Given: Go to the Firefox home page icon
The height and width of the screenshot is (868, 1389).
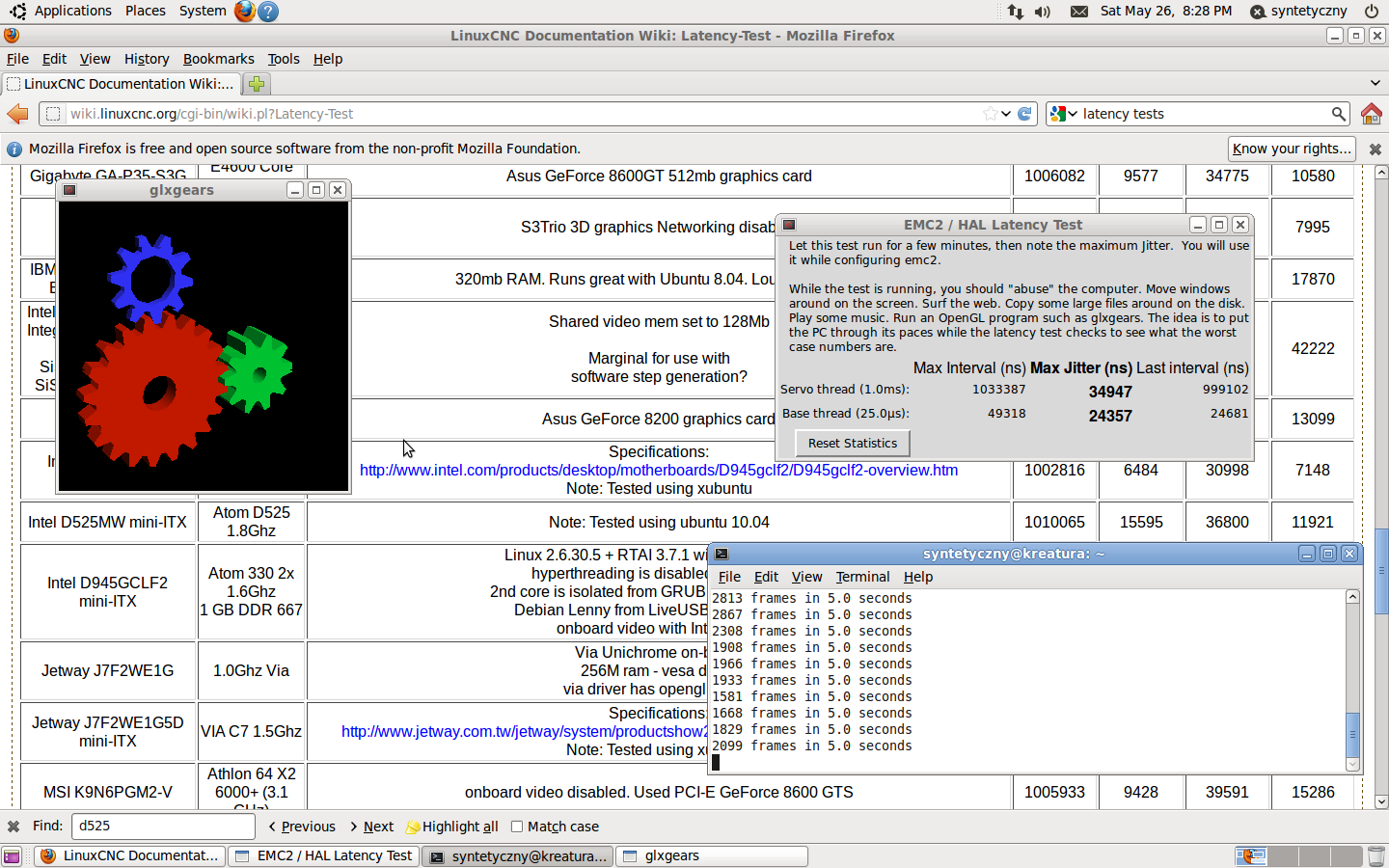Looking at the screenshot, I should 1371,114.
